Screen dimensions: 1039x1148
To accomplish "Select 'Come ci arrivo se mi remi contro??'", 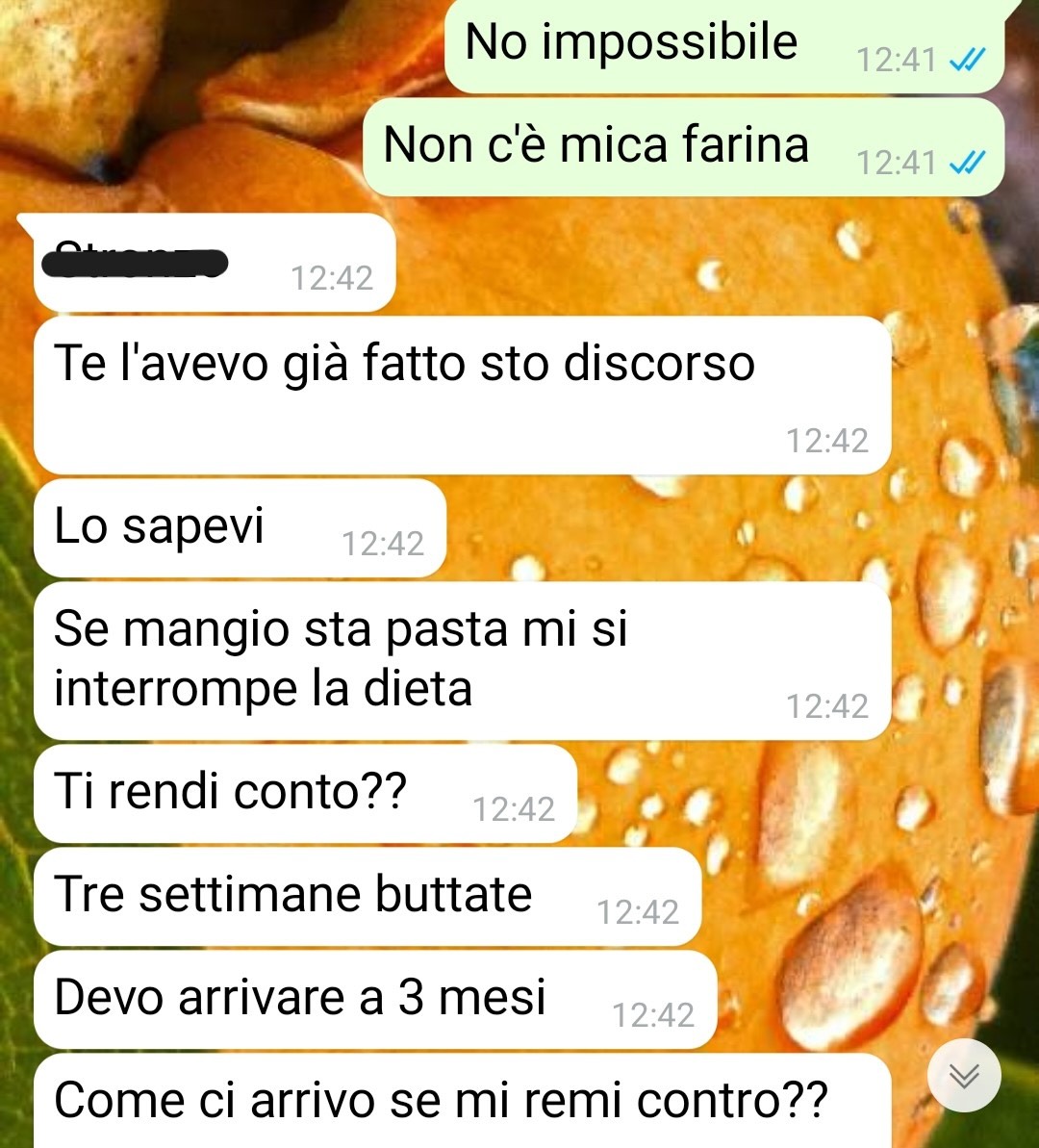I will [x=462, y=1101].
